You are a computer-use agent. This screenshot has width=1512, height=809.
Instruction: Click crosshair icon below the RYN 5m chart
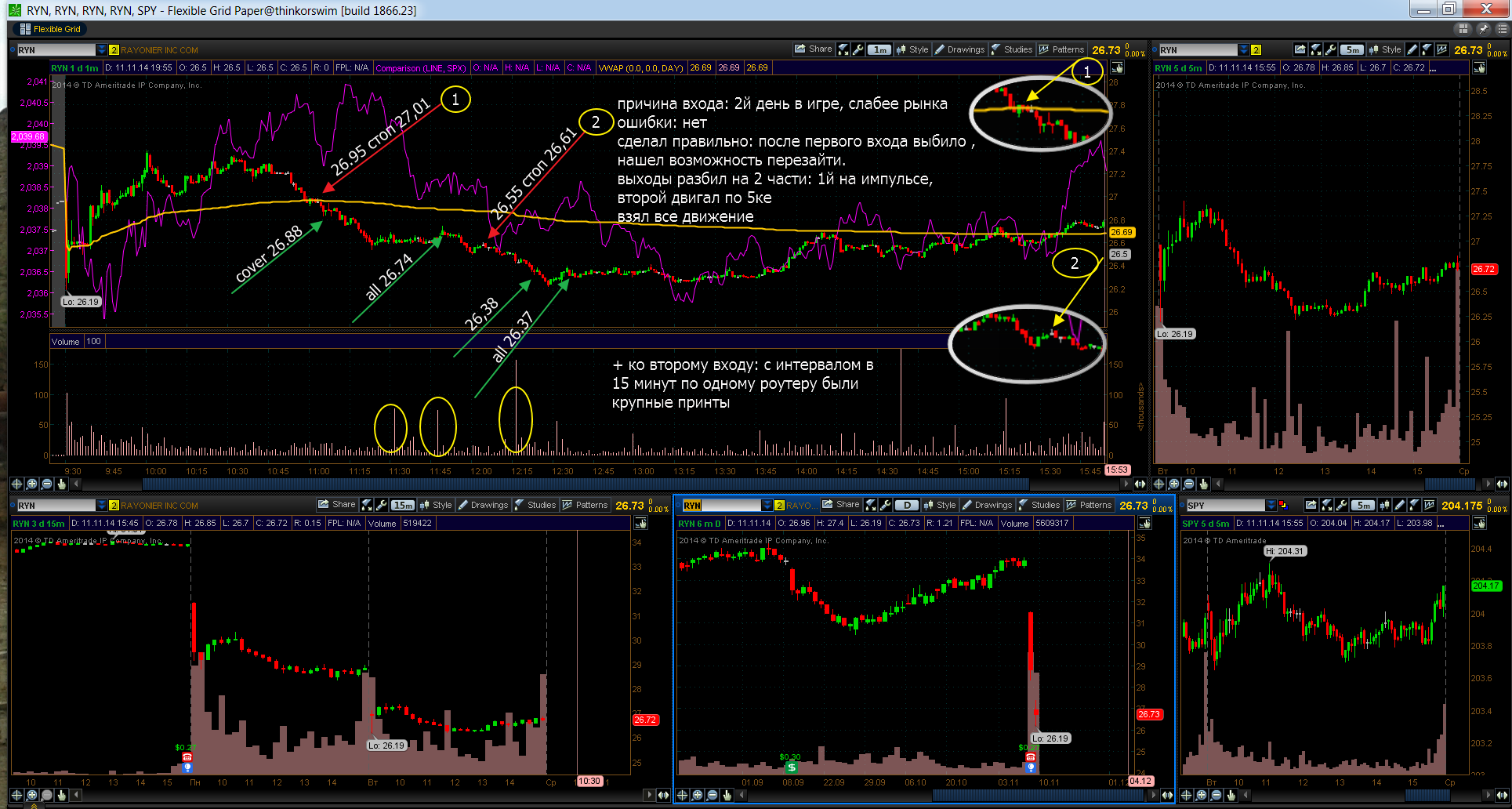click(x=1159, y=484)
